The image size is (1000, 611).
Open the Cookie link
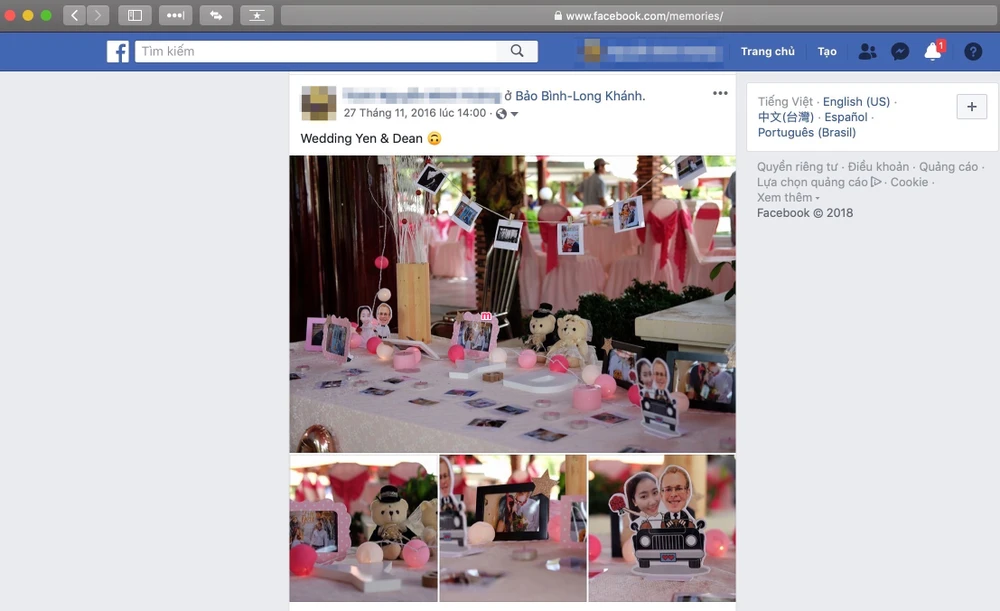click(x=909, y=182)
